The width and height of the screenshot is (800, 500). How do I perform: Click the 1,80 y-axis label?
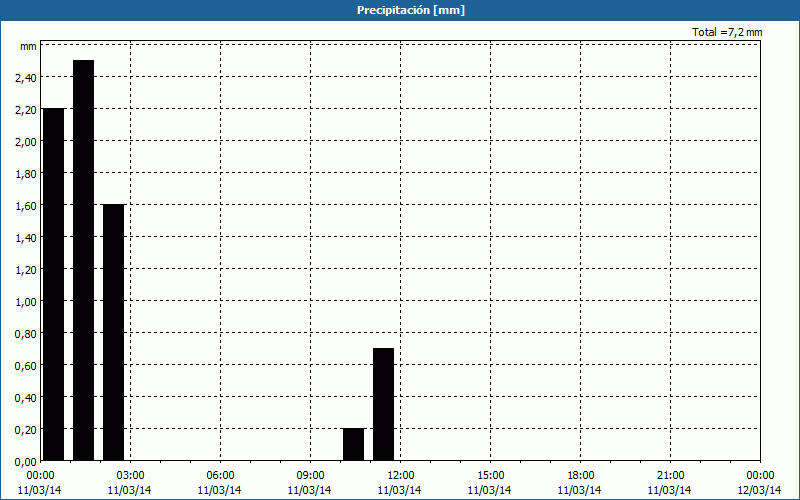(x=26, y=173)
